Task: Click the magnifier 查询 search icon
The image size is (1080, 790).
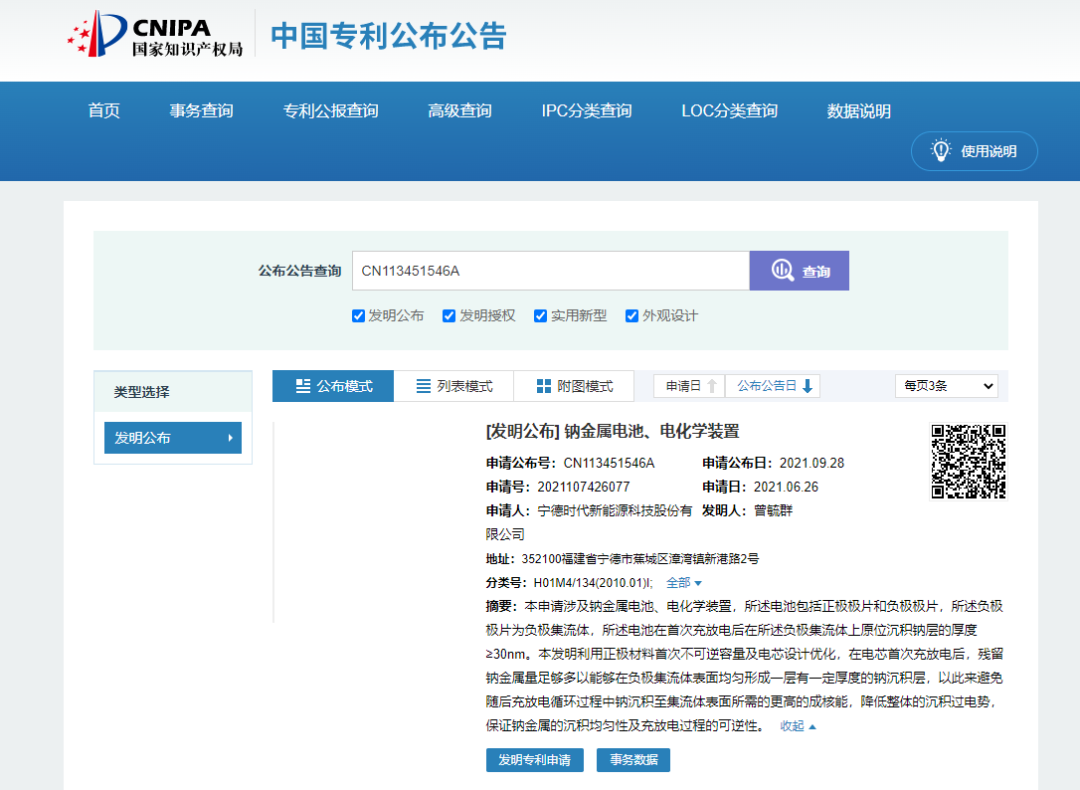Action: pos(782,271)
